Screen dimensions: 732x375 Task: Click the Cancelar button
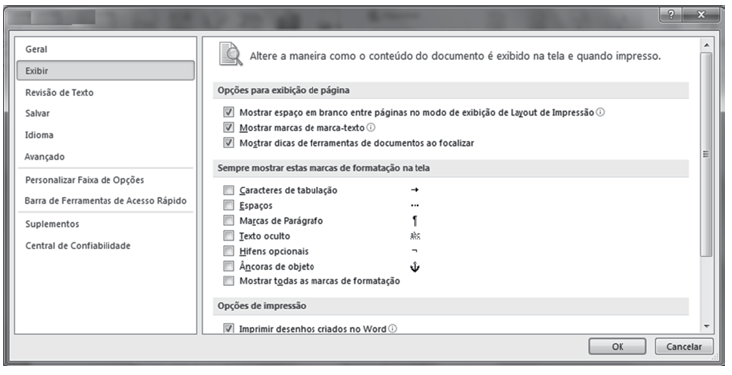[684, 347]
